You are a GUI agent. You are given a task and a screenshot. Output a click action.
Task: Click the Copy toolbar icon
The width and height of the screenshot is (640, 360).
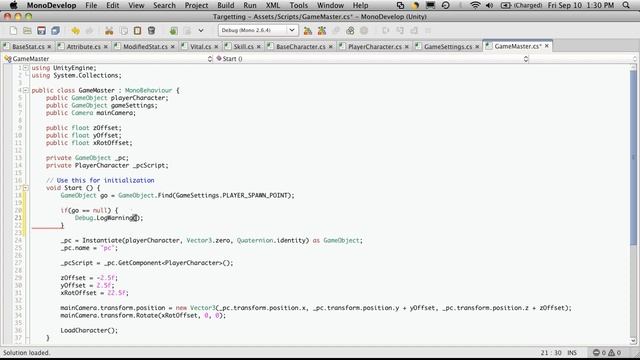tap(124, 31)
